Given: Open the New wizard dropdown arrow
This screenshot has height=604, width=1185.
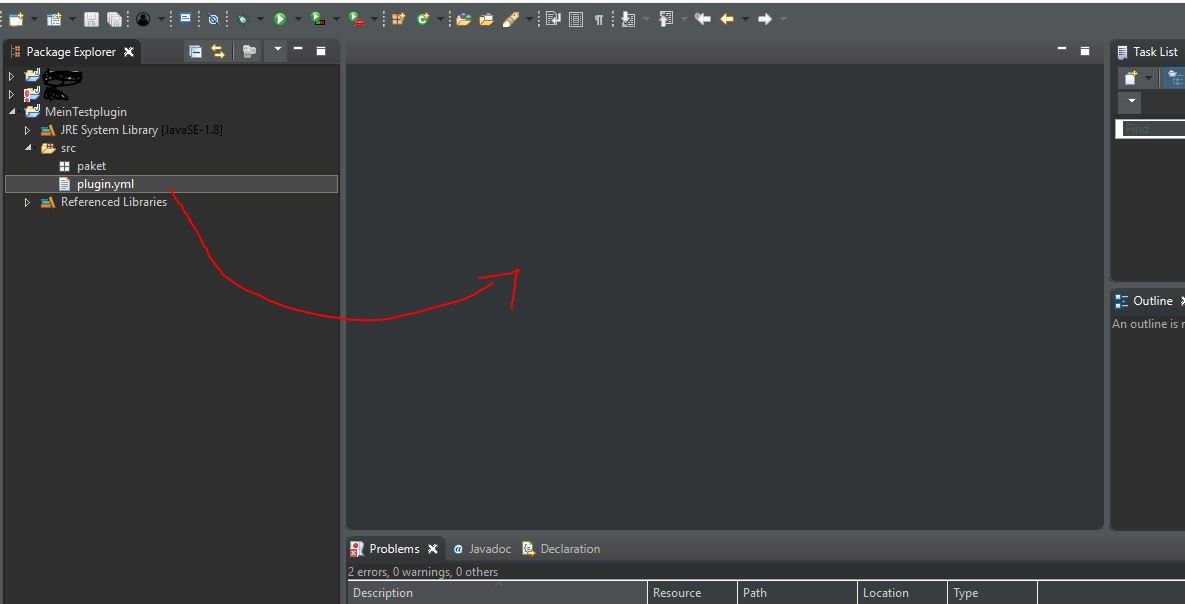Looking at the screenshot, I should pyautogui.click(x=34, y=19).
